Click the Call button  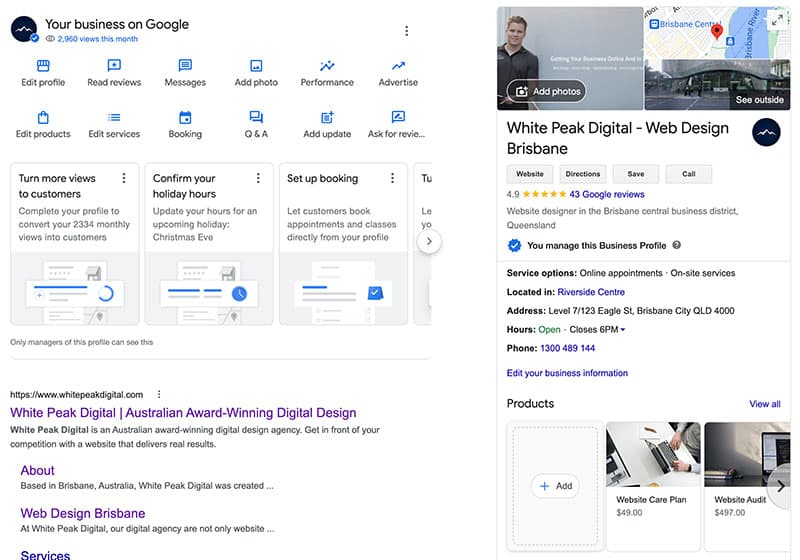point(689,174)
